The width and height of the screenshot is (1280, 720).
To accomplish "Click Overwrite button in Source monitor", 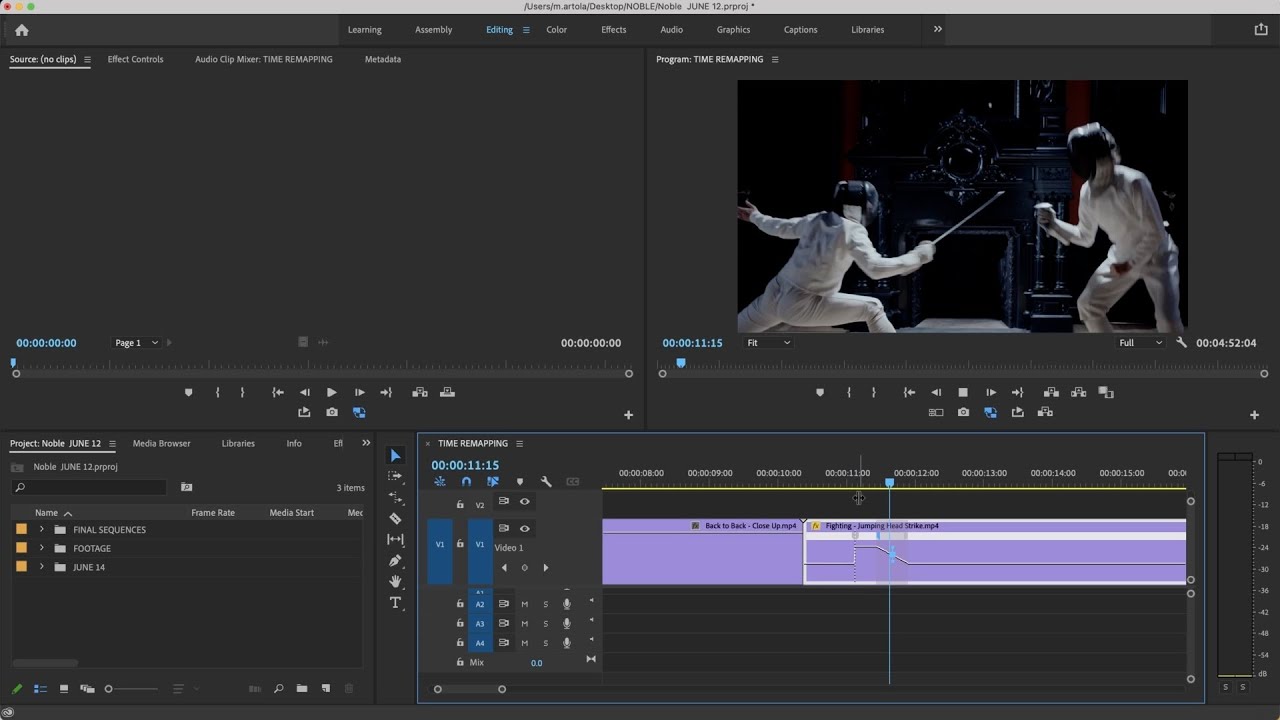I will coord(447,392).
